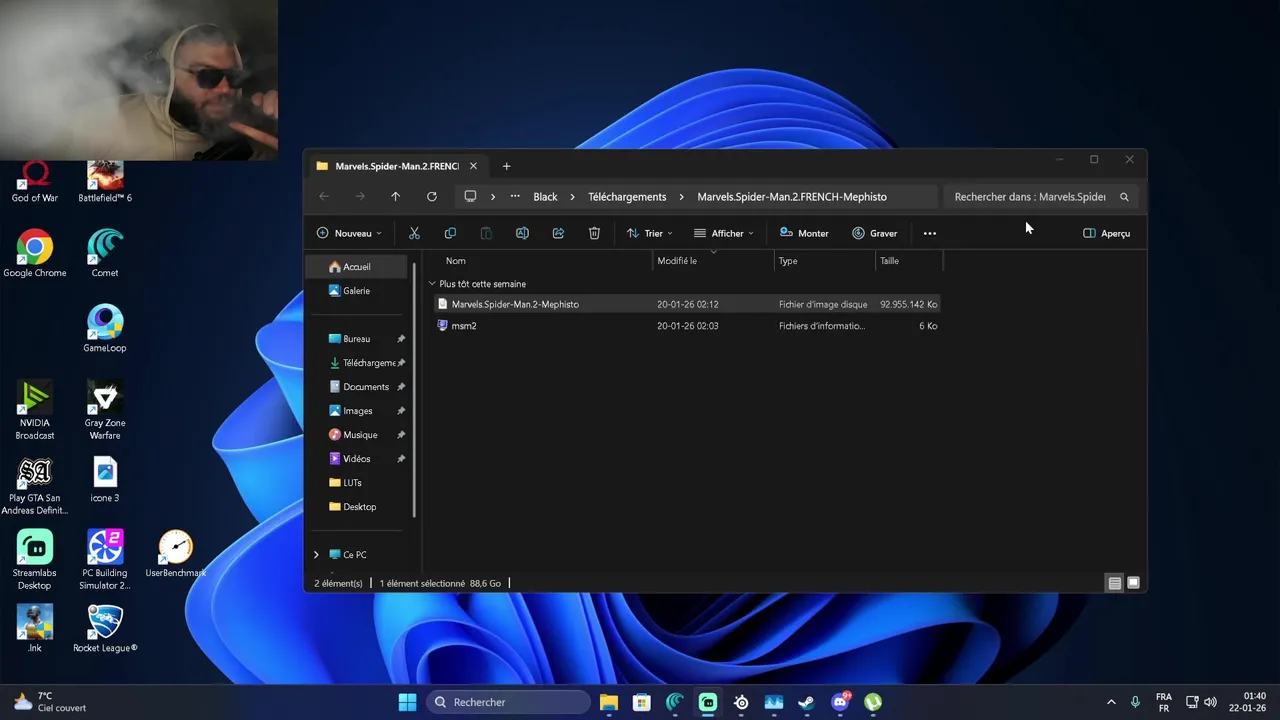Open Documents in quick access
1280x720 pixels.
(366, 387)
